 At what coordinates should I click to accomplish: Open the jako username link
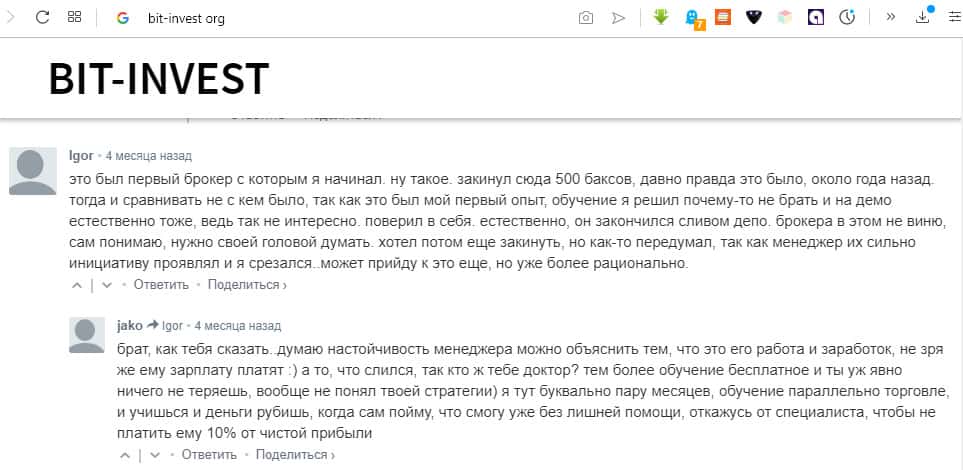(x=130, y=326)
